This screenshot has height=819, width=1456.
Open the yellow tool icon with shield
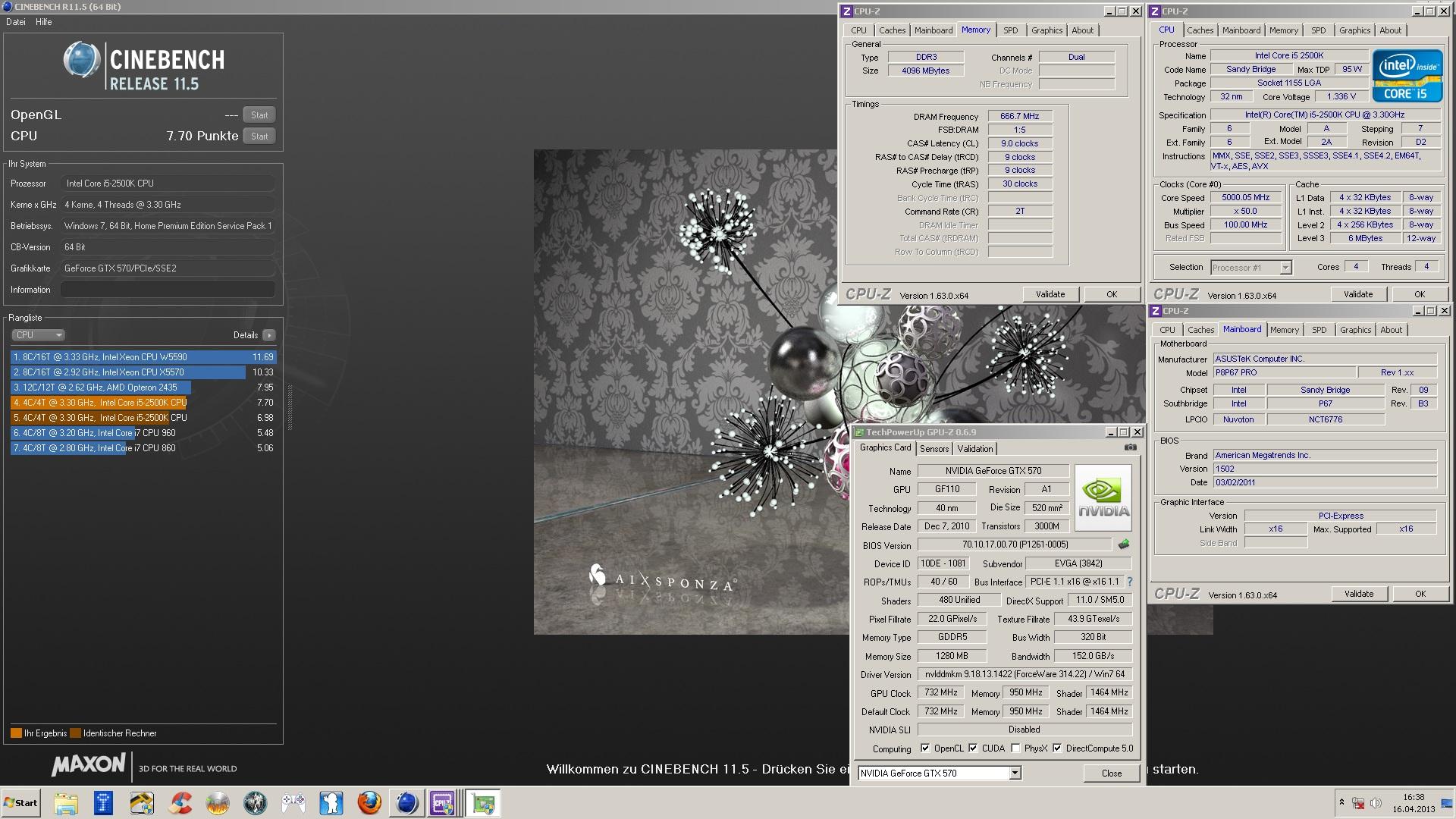142,803
